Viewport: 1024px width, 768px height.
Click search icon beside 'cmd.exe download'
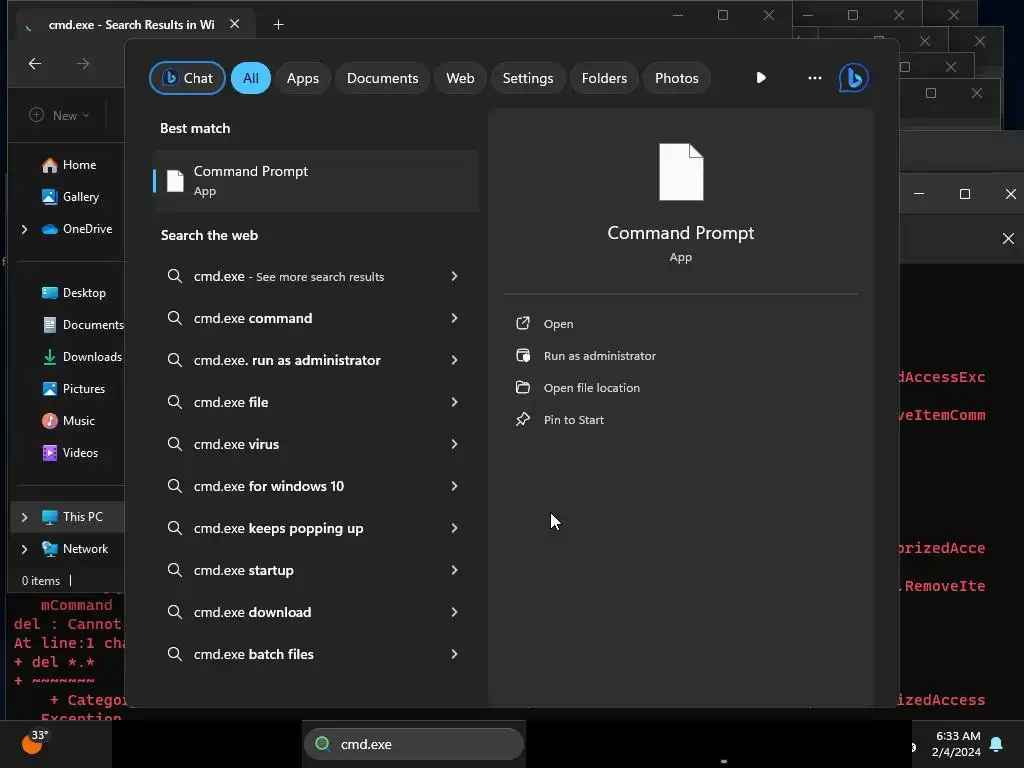[x=174, y=612]
